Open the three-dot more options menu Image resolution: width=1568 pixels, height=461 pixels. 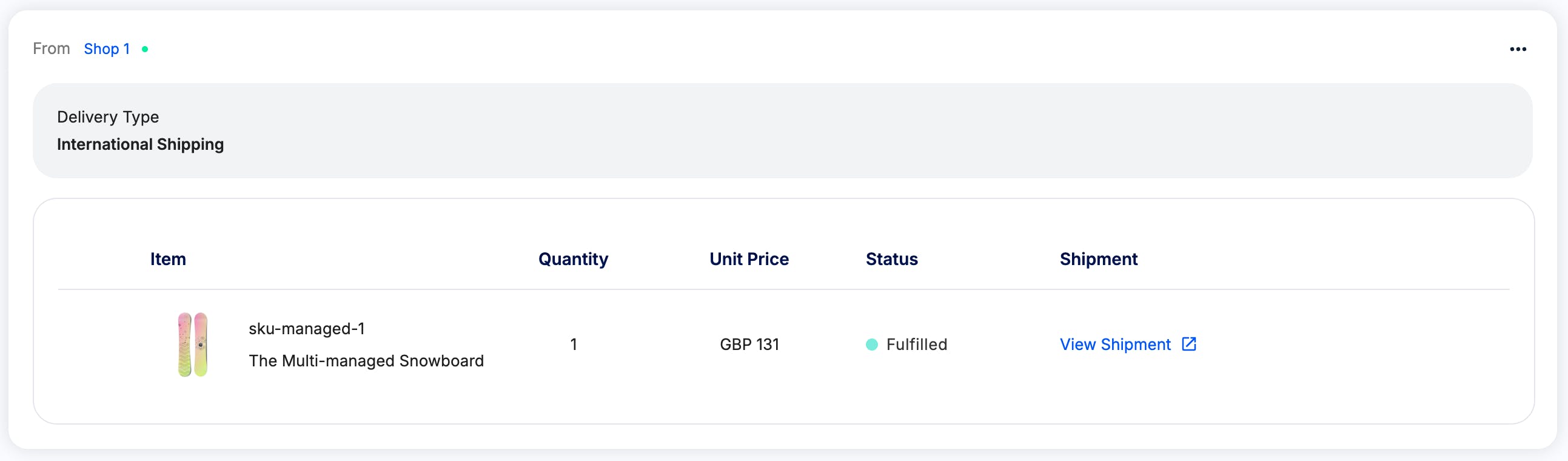[1518, 49]
